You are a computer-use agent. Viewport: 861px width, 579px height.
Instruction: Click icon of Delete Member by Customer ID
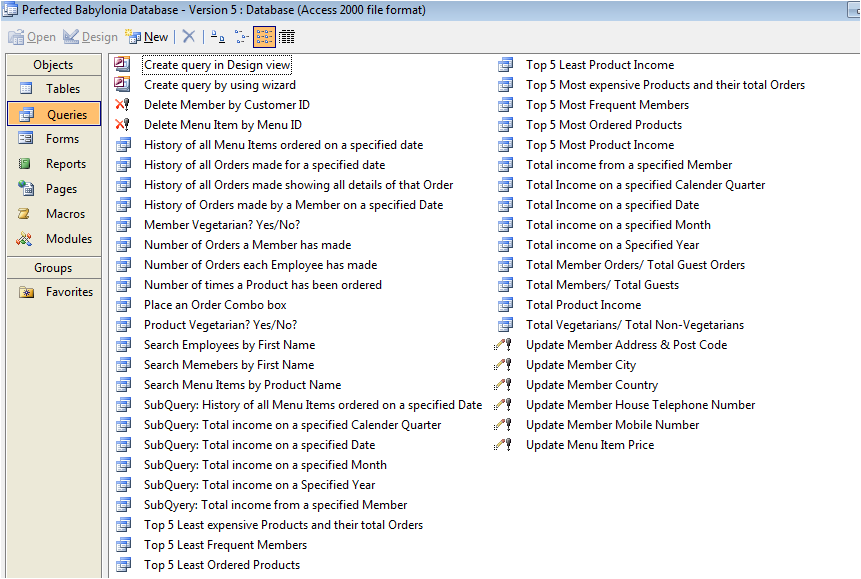click(x=122, y=104)
